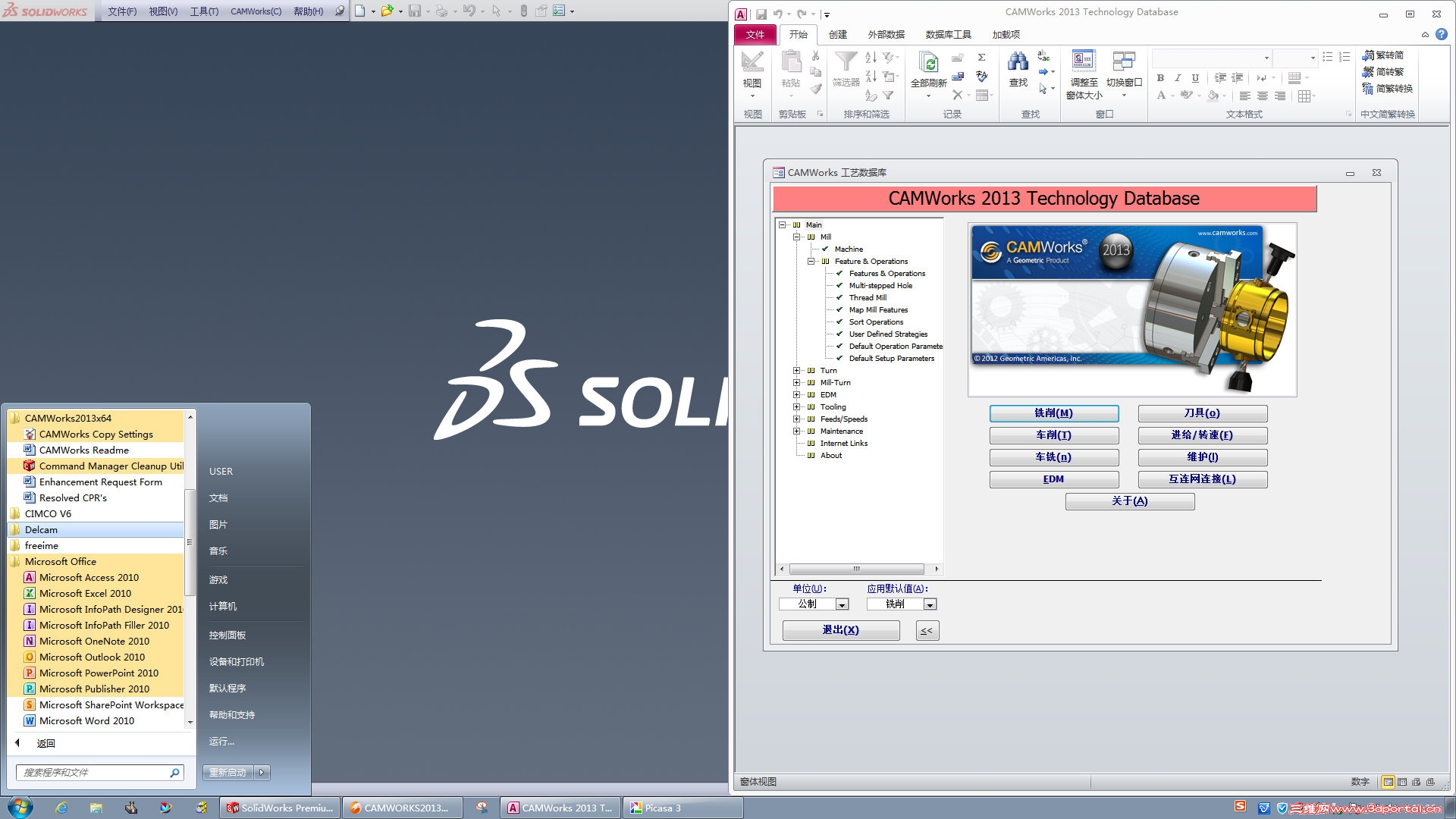The width and height of the screenshot is (1456, 819).
Task: Expand the Tooling tree node
Action: pos(797,407)
